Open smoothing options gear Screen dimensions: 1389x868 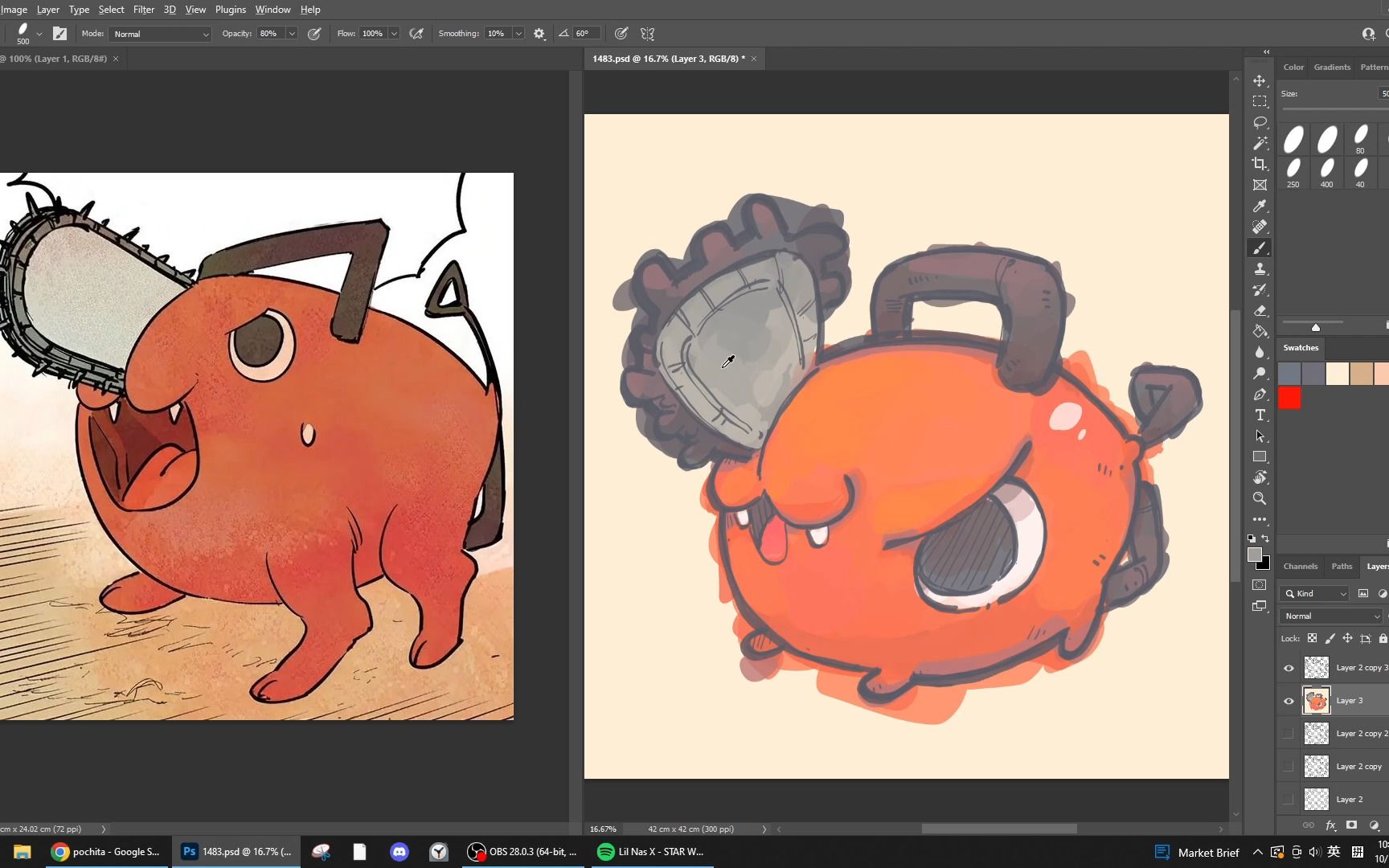539,34
